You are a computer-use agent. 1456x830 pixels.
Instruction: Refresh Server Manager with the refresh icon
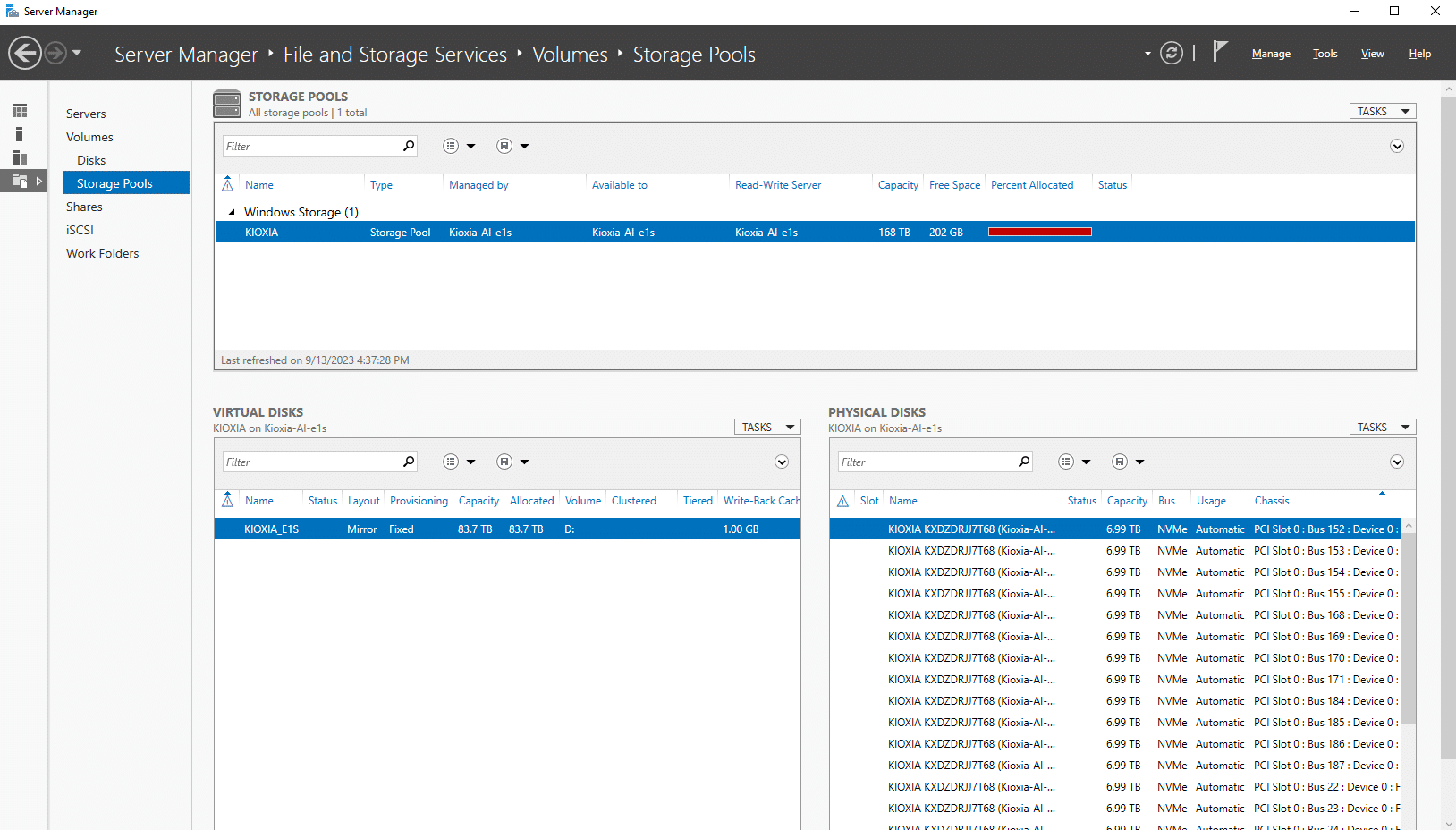tap(1171, 54)
